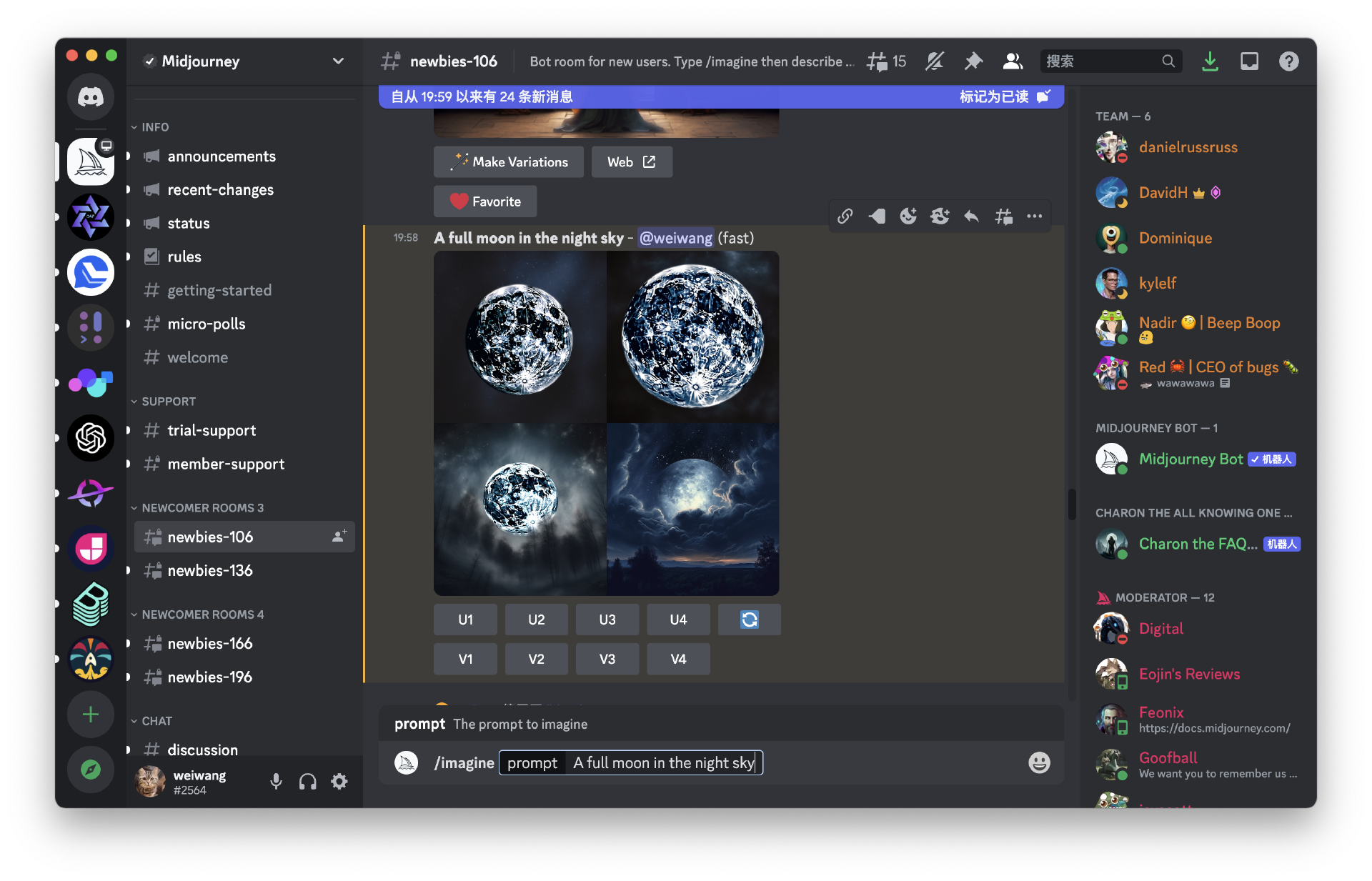Viewport: 1372px width, 881px height.
Task: Click the Discord home direct messages icon
Action: pyautogui.click(x=91, y=96)
